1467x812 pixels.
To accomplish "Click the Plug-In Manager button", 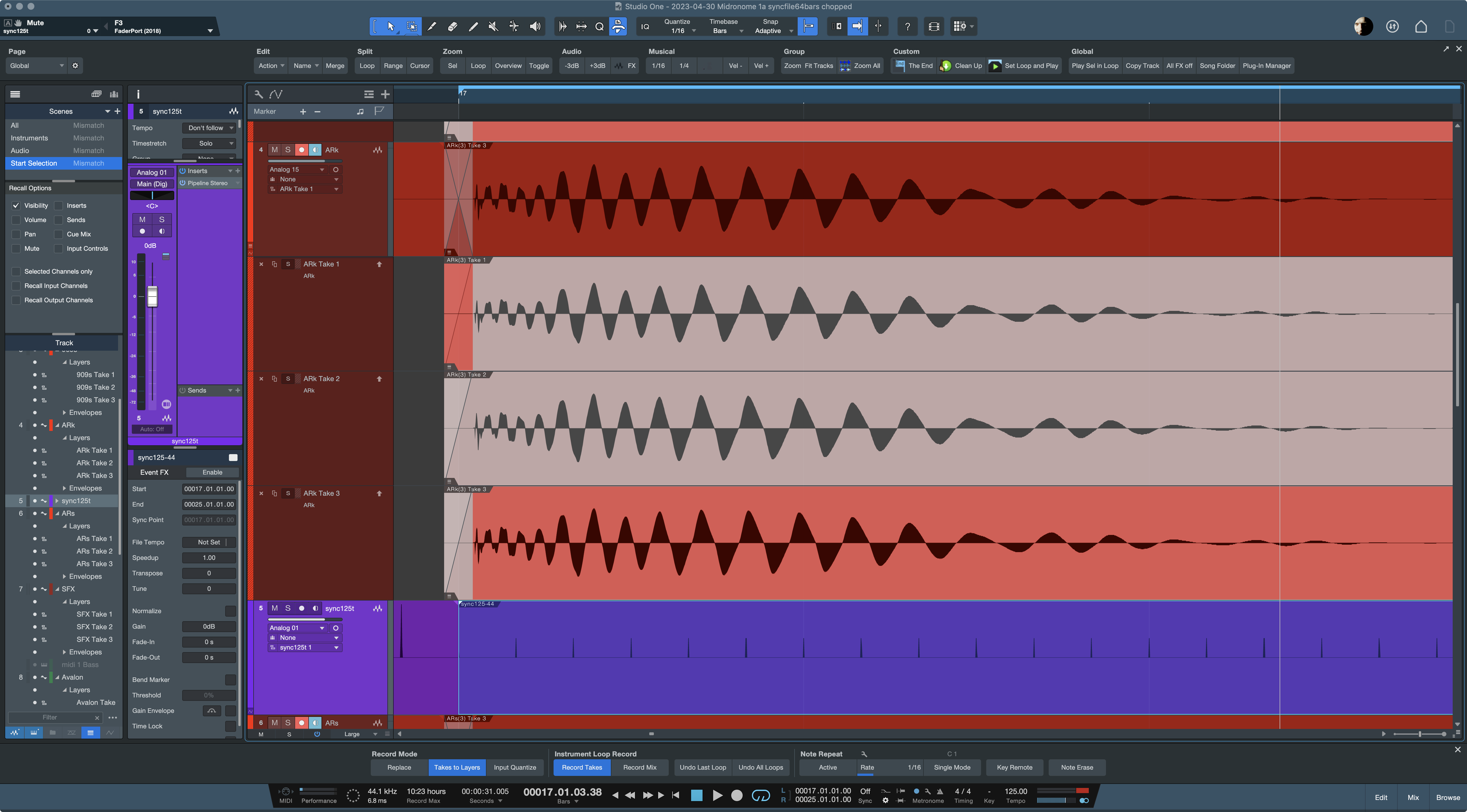I will tap(1266, 66).
